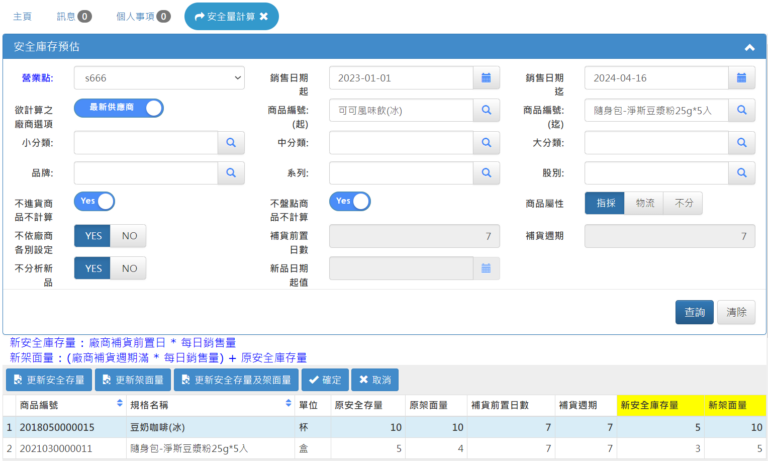This screenshot has width=768, height=461.
Task: Go to 主頁 tab
Action: point(22,17)
